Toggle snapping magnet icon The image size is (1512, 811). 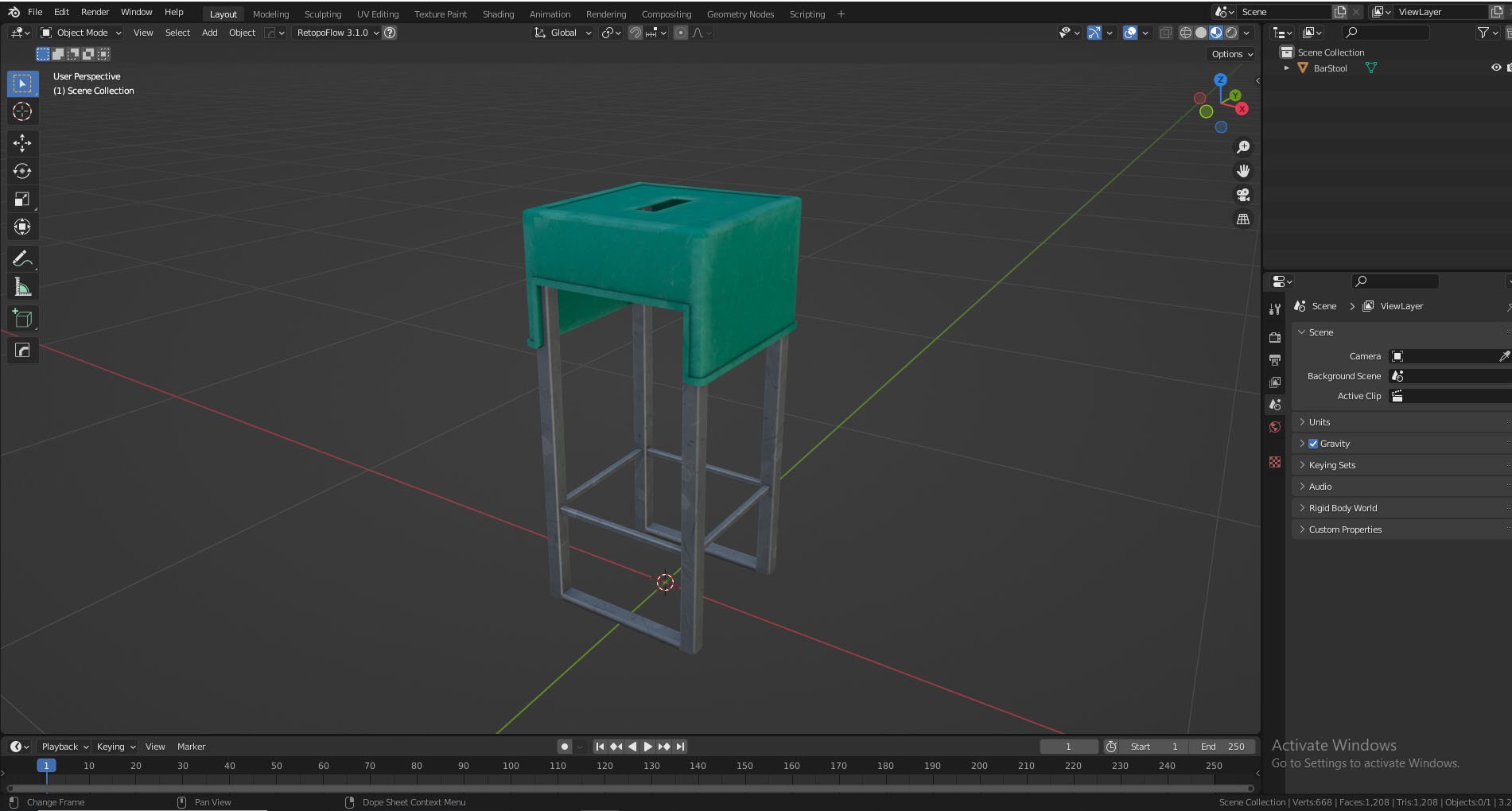tap(635, 33)
